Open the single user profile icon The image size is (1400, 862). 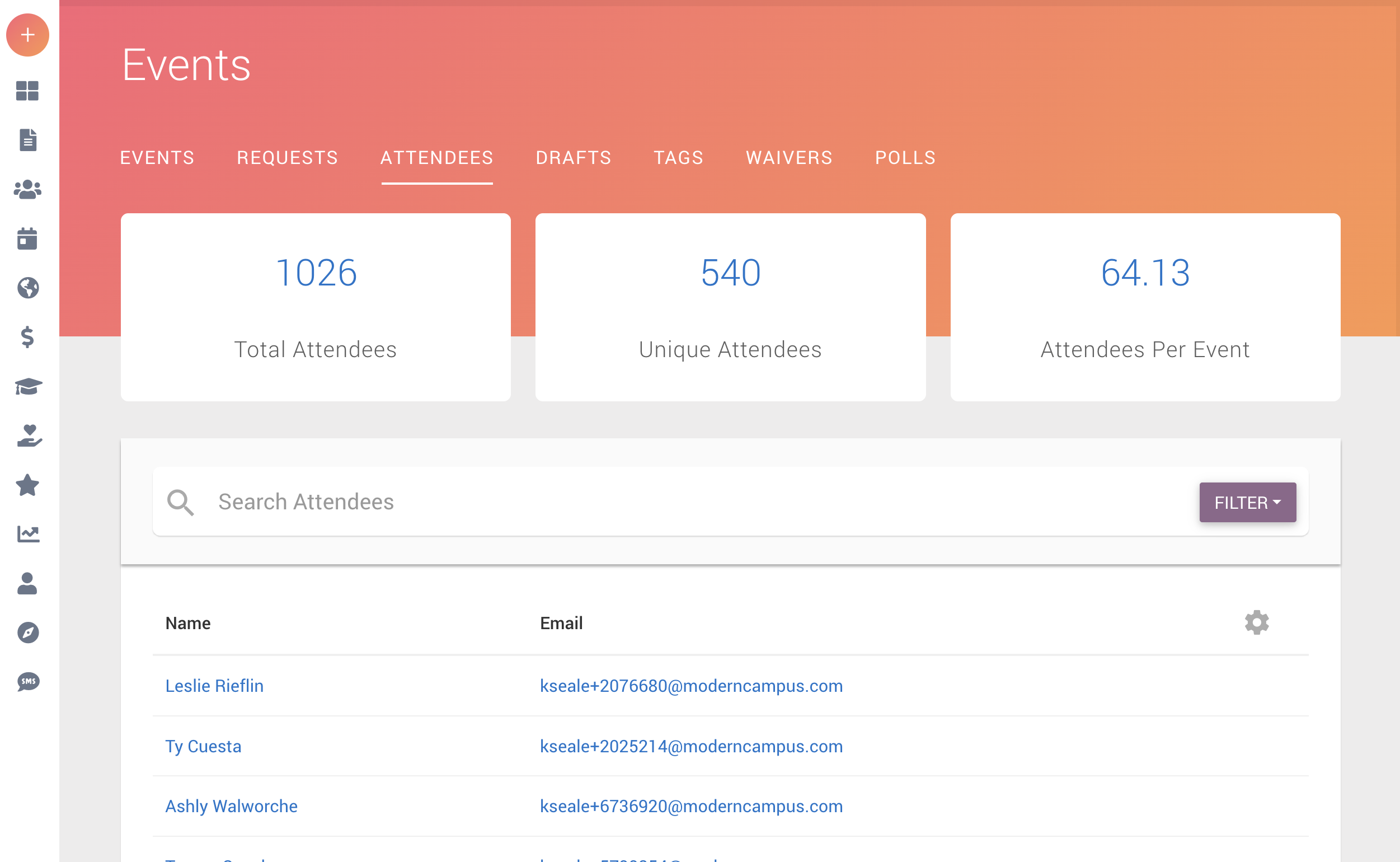tap(27, 584)
